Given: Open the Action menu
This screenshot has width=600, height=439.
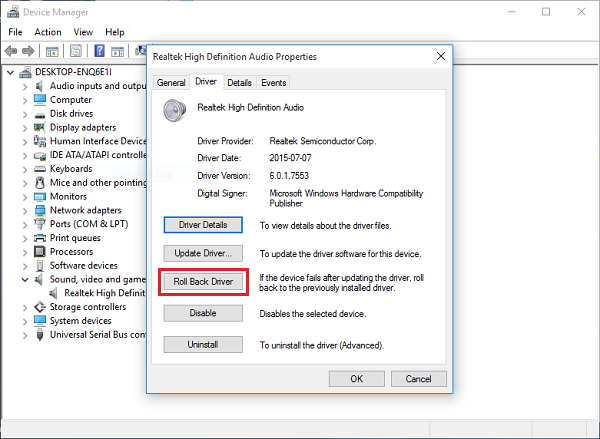Looking at the screenshot, I should (x=48, y=32).
